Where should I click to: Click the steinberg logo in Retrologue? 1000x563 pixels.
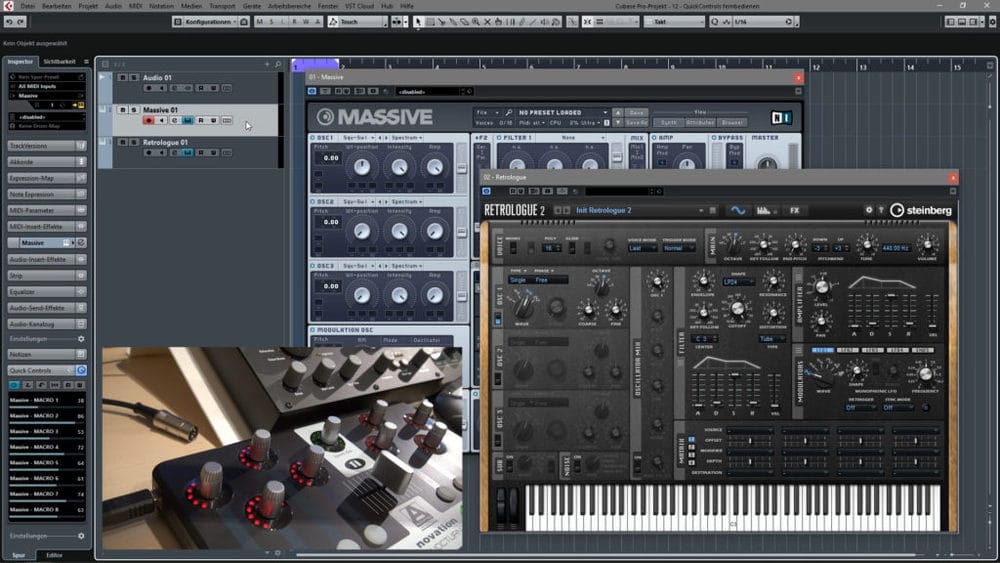click(x=921, y=210)
